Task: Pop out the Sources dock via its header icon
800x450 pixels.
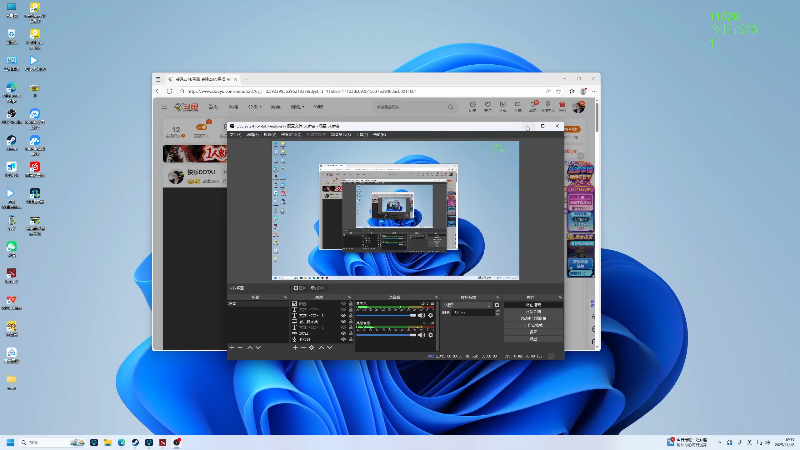Action: click(x=349, y=297)
